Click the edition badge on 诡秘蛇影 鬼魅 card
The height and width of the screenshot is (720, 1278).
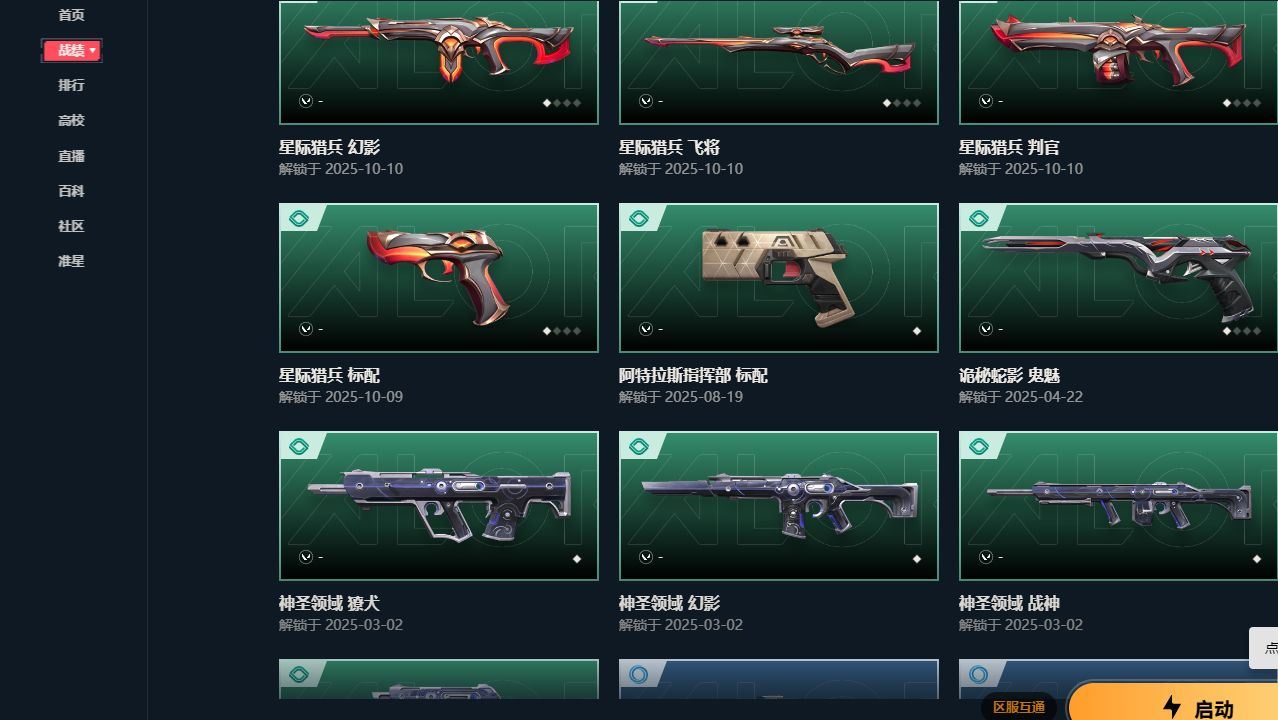coord(978,218)
